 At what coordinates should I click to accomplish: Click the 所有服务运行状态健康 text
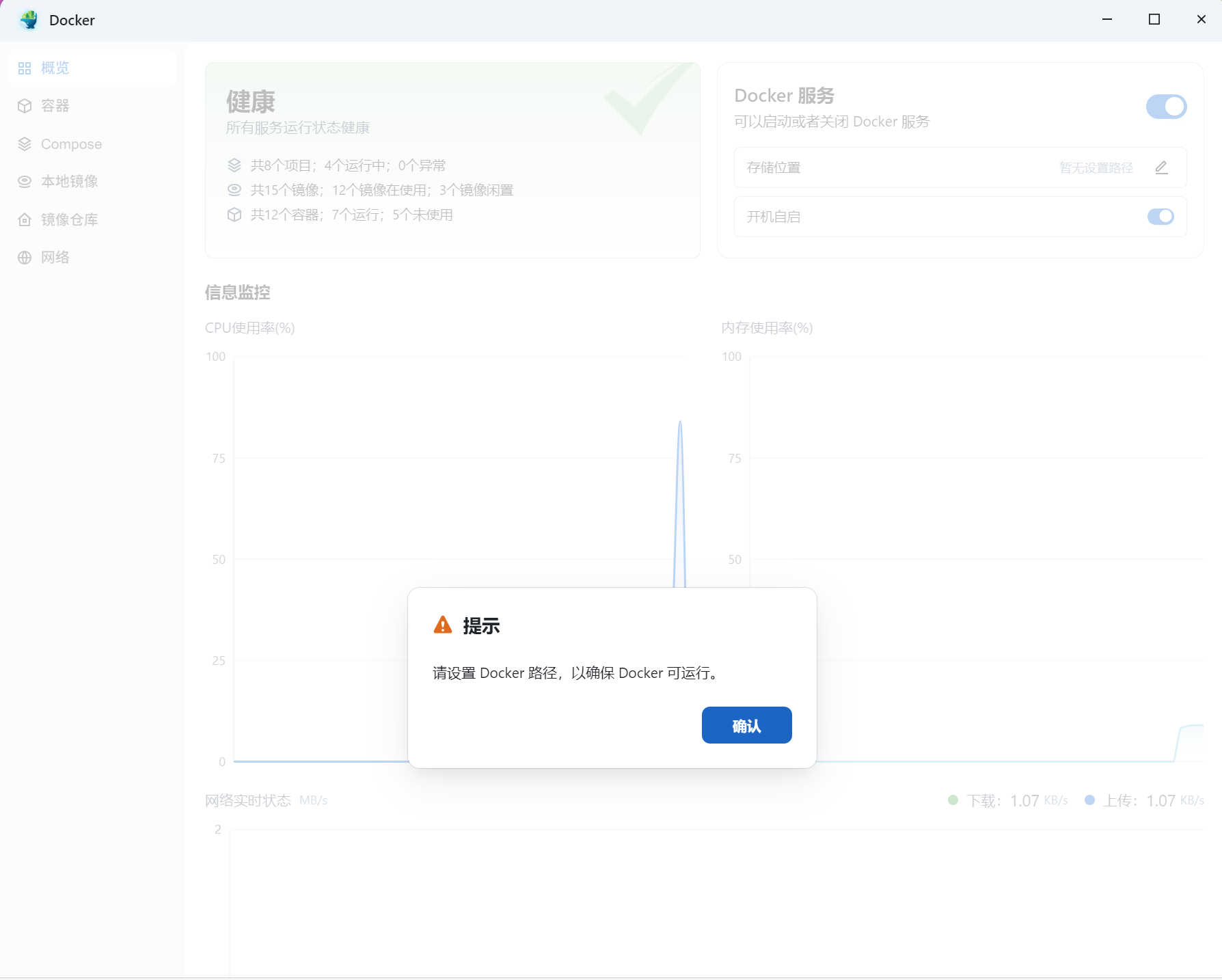(x=298, y=128)
